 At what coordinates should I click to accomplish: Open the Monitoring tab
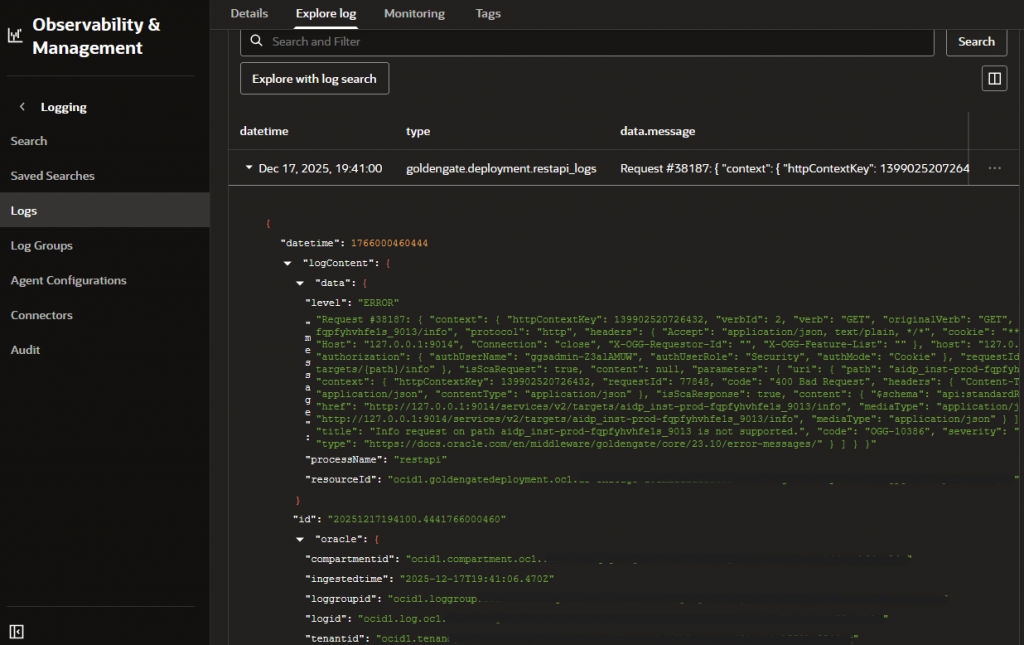coord(415,14)
